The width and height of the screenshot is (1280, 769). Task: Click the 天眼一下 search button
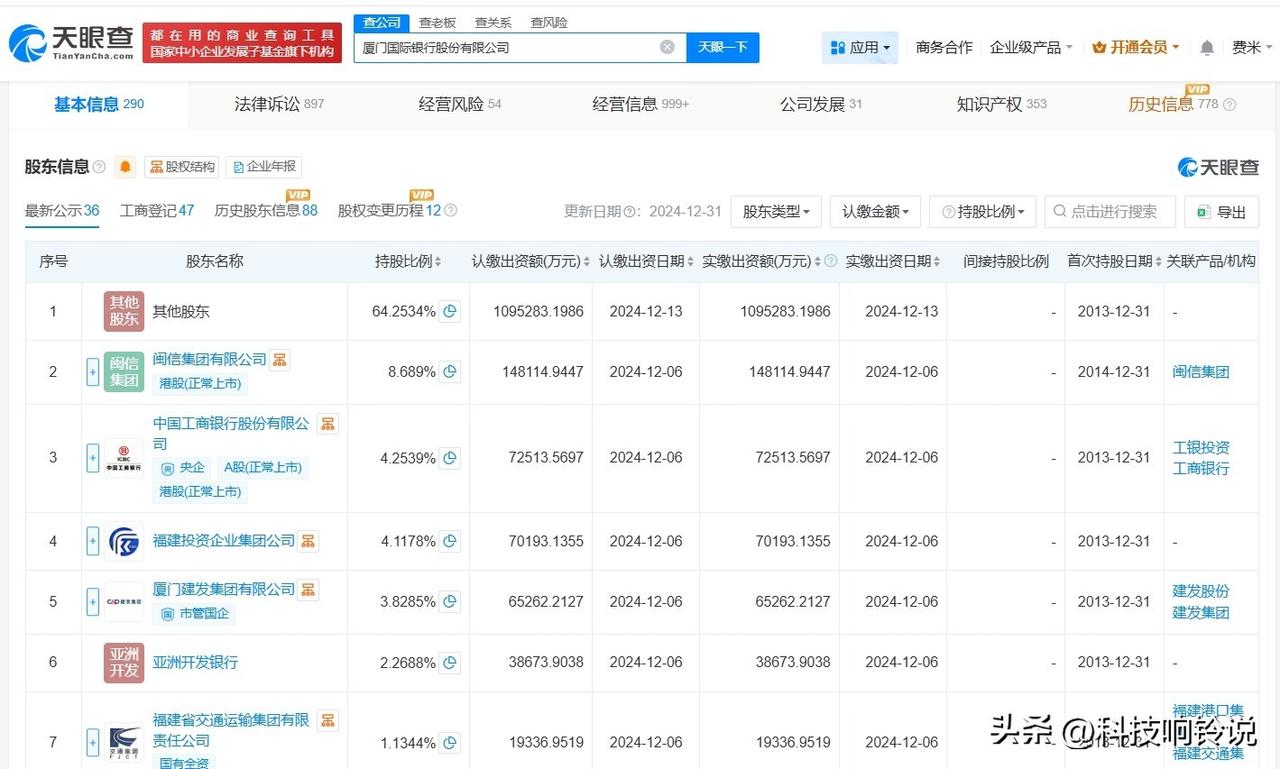click(x=723, y=47)
